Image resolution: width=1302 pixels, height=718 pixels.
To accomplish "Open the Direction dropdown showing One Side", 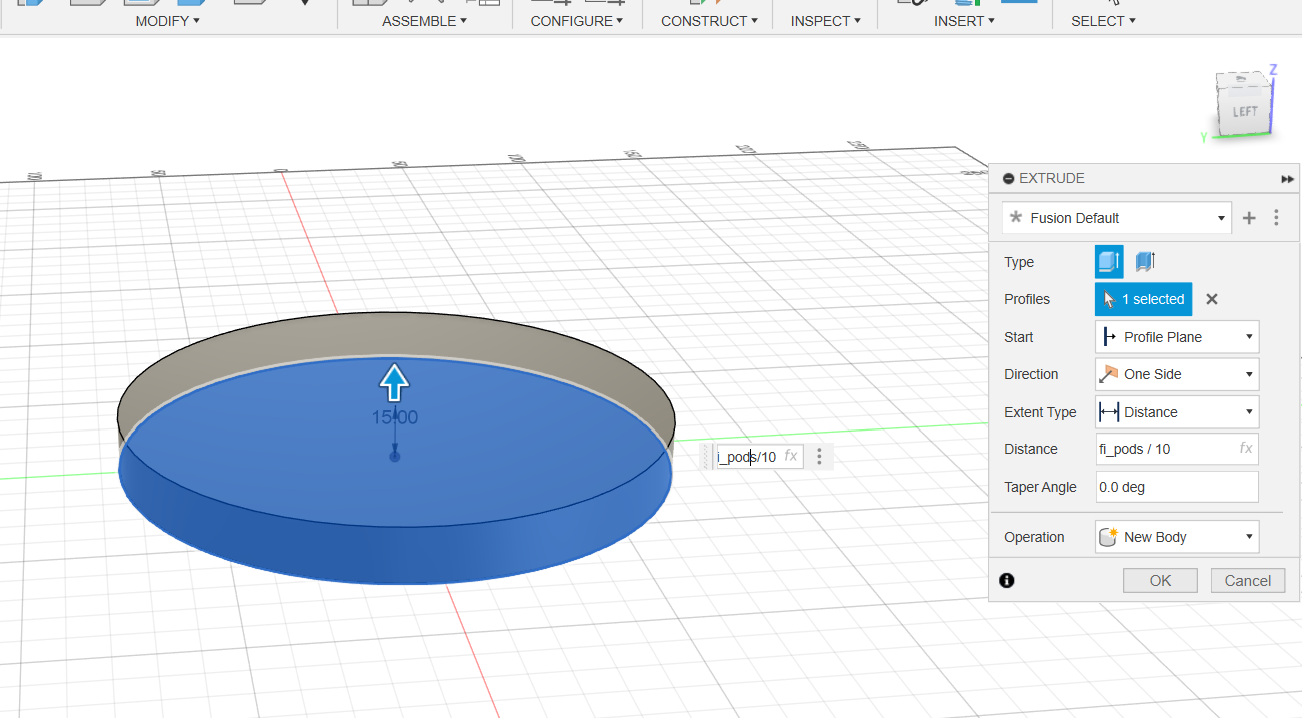I will [1177, 374].
